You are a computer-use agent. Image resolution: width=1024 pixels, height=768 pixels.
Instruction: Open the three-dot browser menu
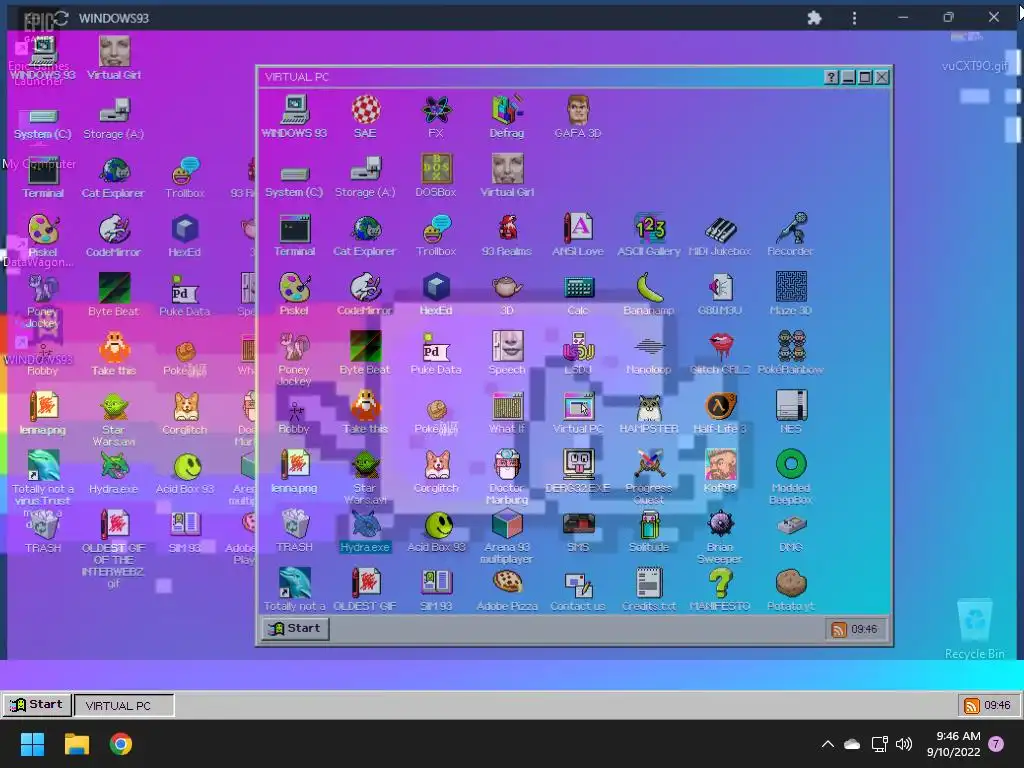854,18
